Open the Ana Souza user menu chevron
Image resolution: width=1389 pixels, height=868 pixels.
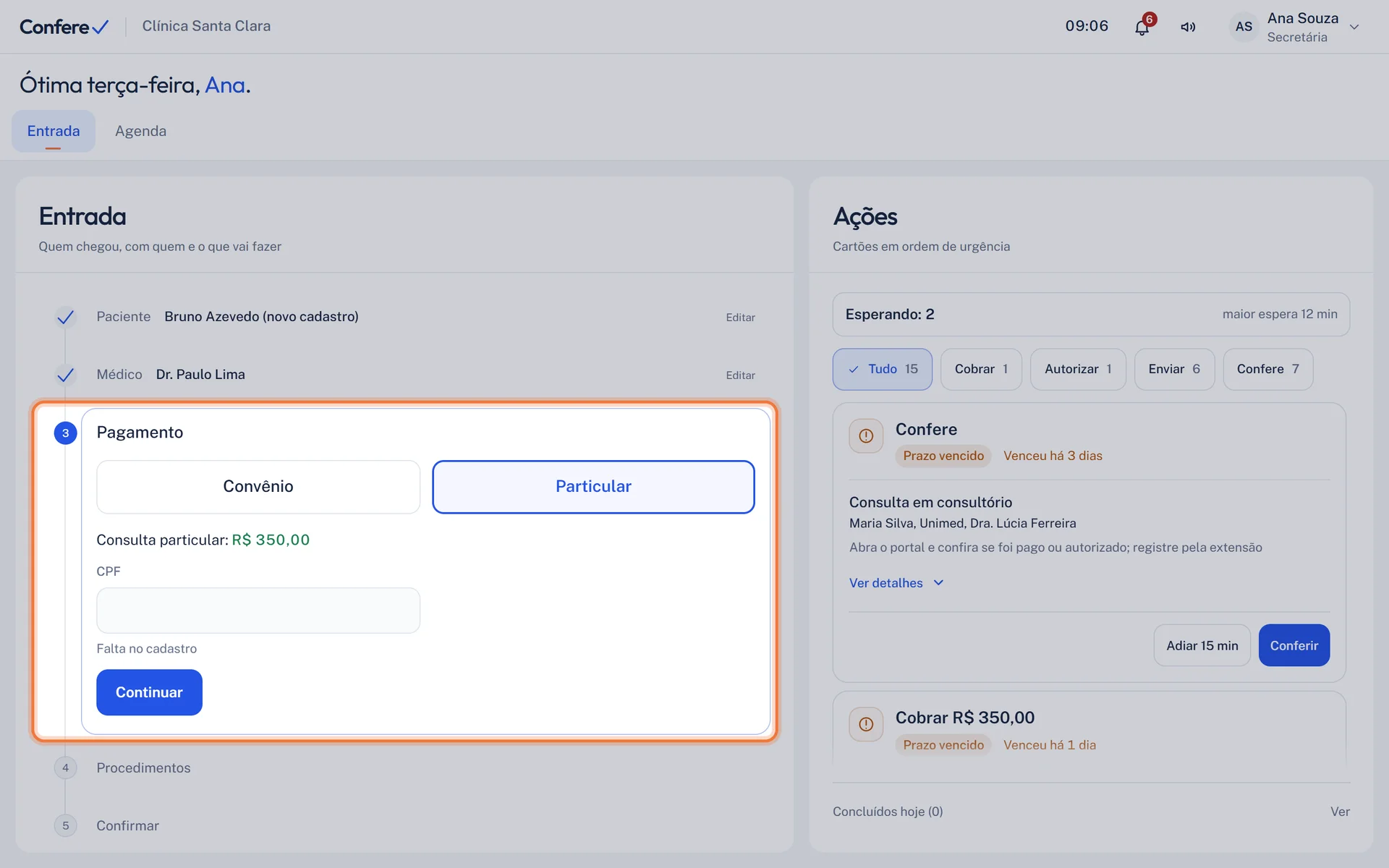point(1354,27)
